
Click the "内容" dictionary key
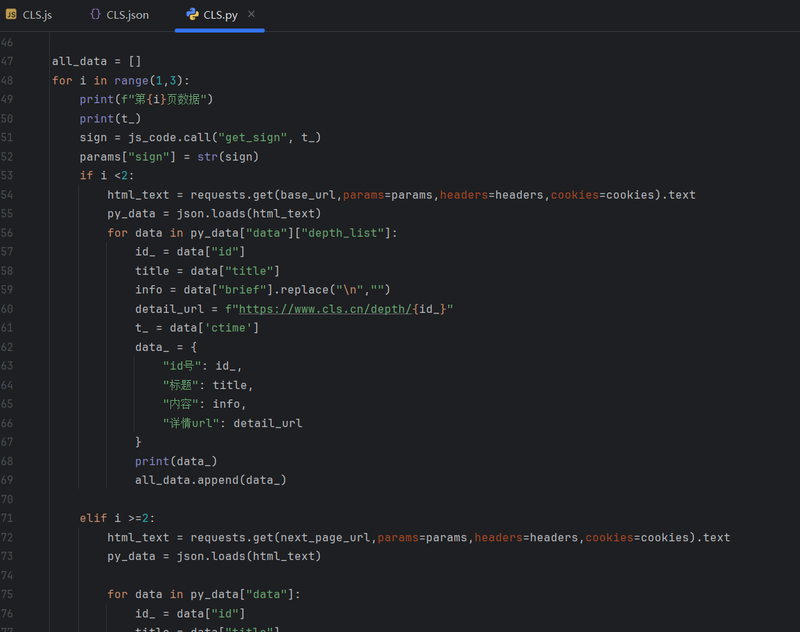[x=181, y=403]
